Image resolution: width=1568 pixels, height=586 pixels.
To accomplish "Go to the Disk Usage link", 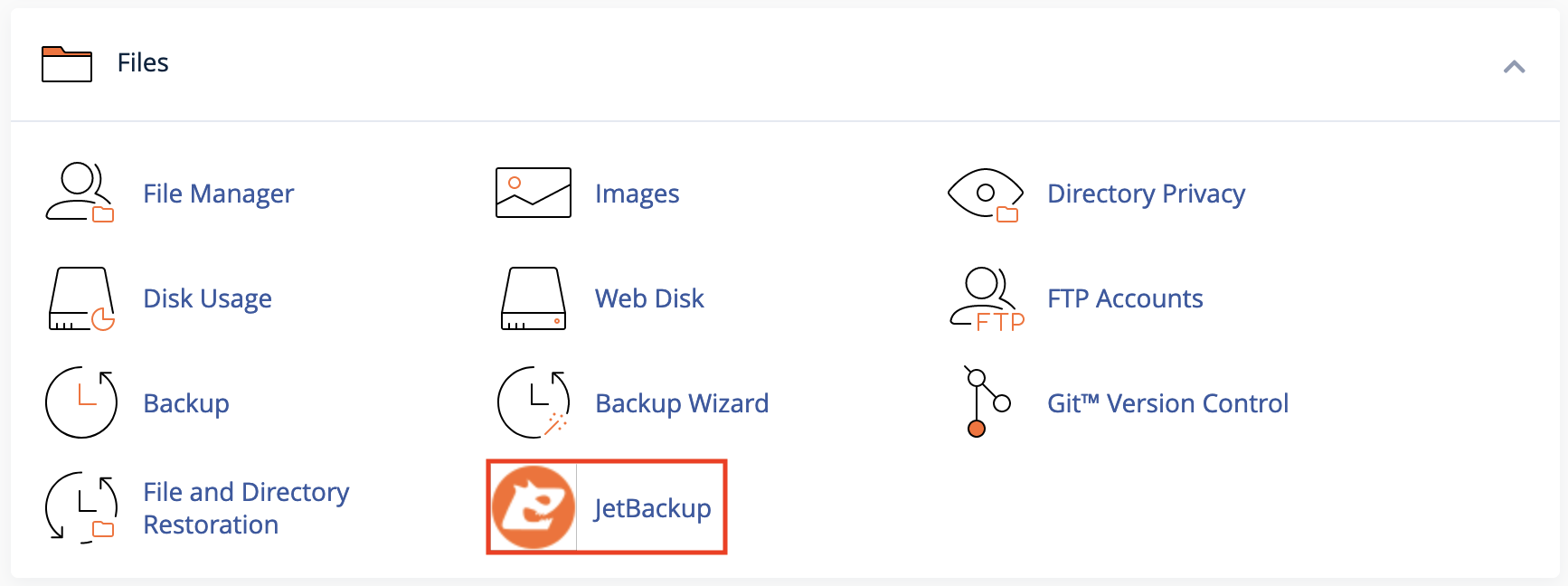I will 208,299.
